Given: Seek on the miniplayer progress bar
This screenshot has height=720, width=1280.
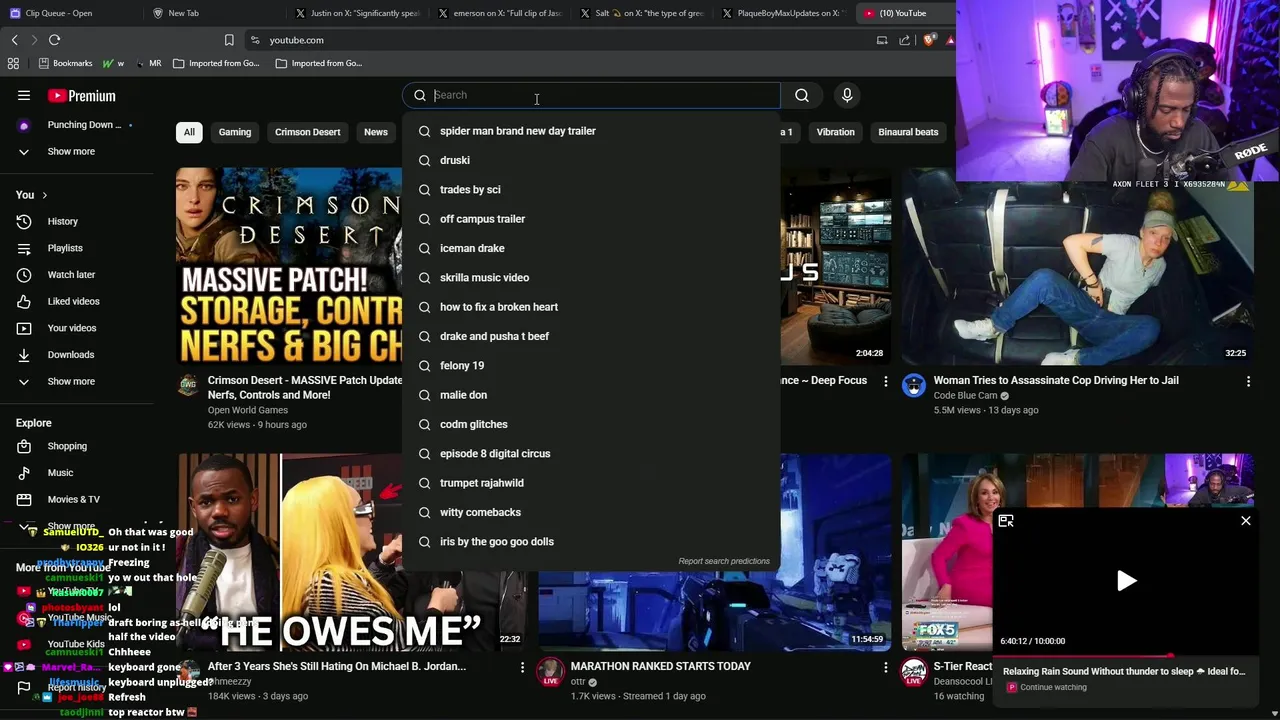Looking at the screenshot, I should [1126, 657].
